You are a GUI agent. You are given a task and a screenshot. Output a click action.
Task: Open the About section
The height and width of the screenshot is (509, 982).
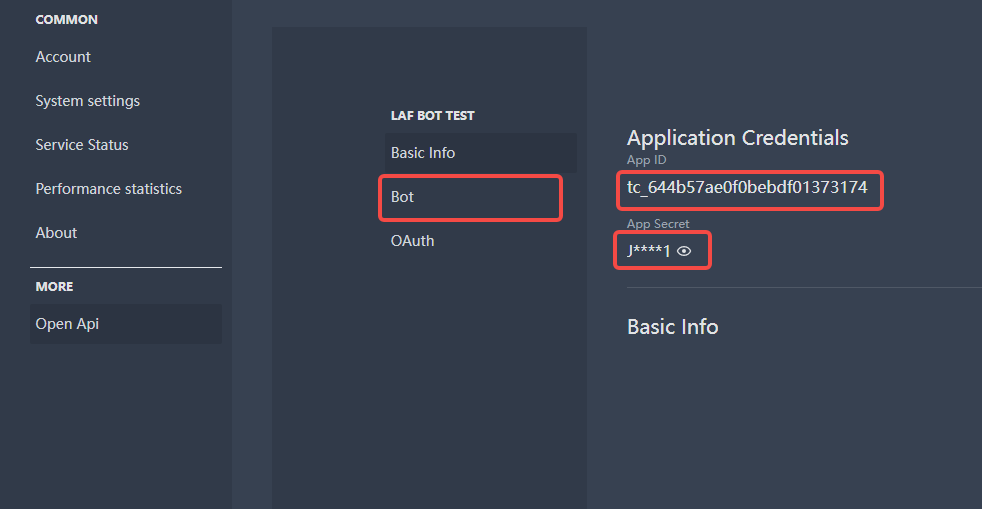[56, 232]
